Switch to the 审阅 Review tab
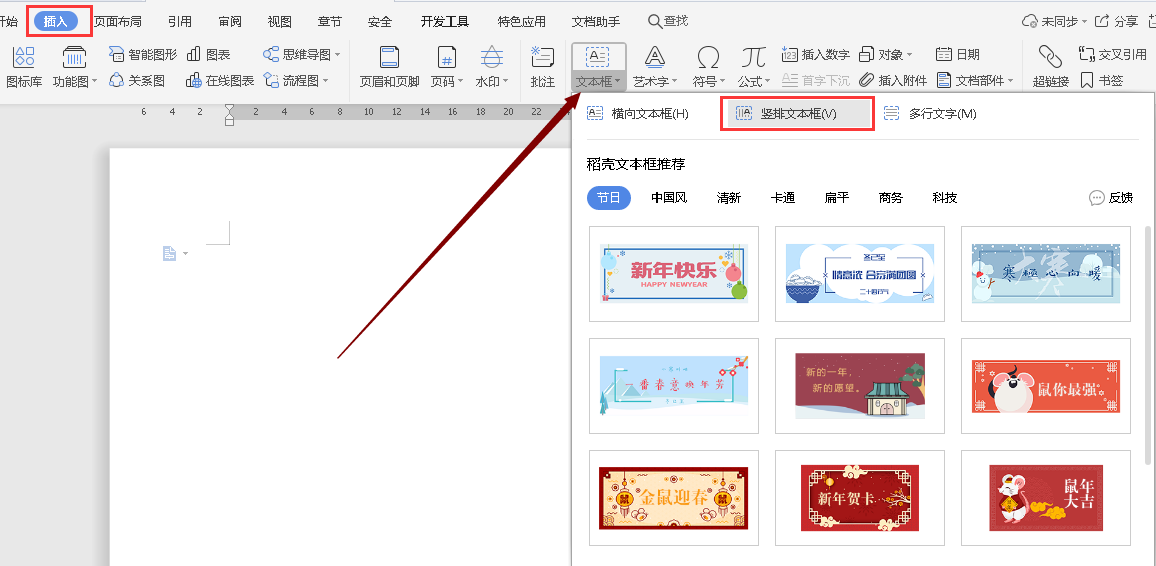The height and width of the screenshot is (566, 1156). (230, 21)
